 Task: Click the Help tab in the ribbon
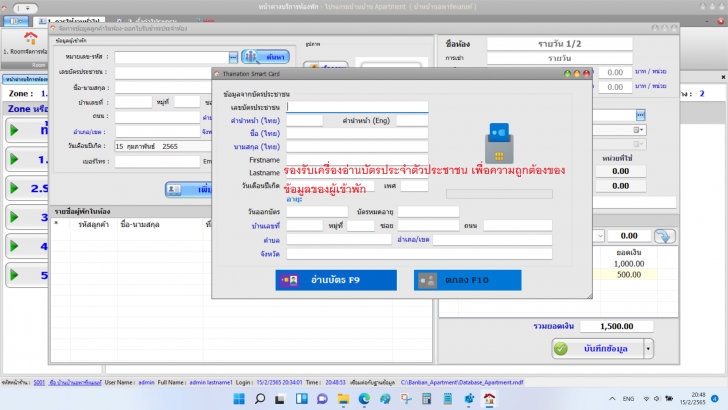206,21
